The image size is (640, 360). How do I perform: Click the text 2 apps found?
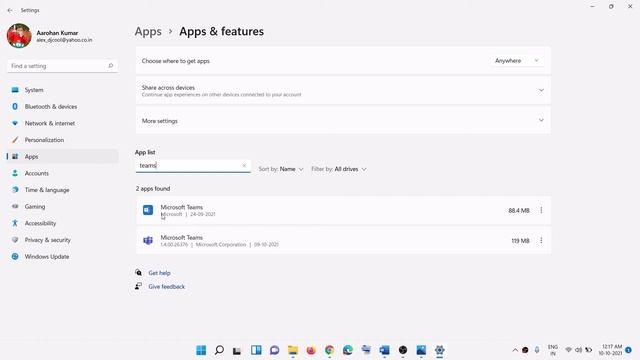153,189
